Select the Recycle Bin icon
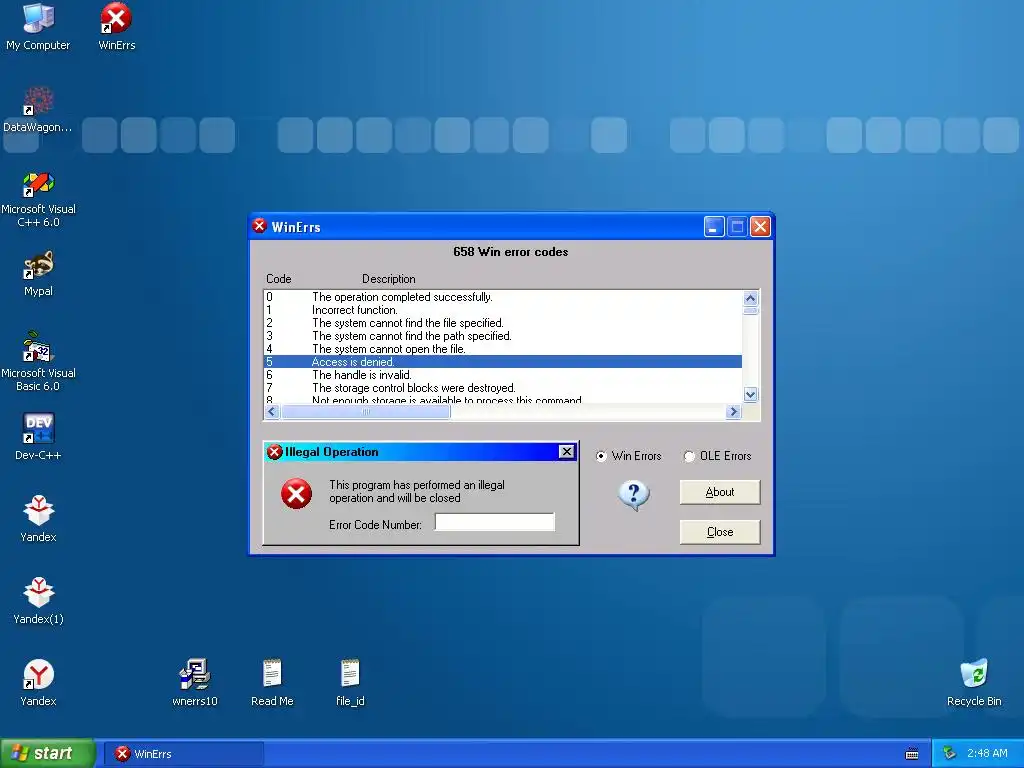Image resolution: width=1024 pixels, height=768 pixels. tap(974, 682)
